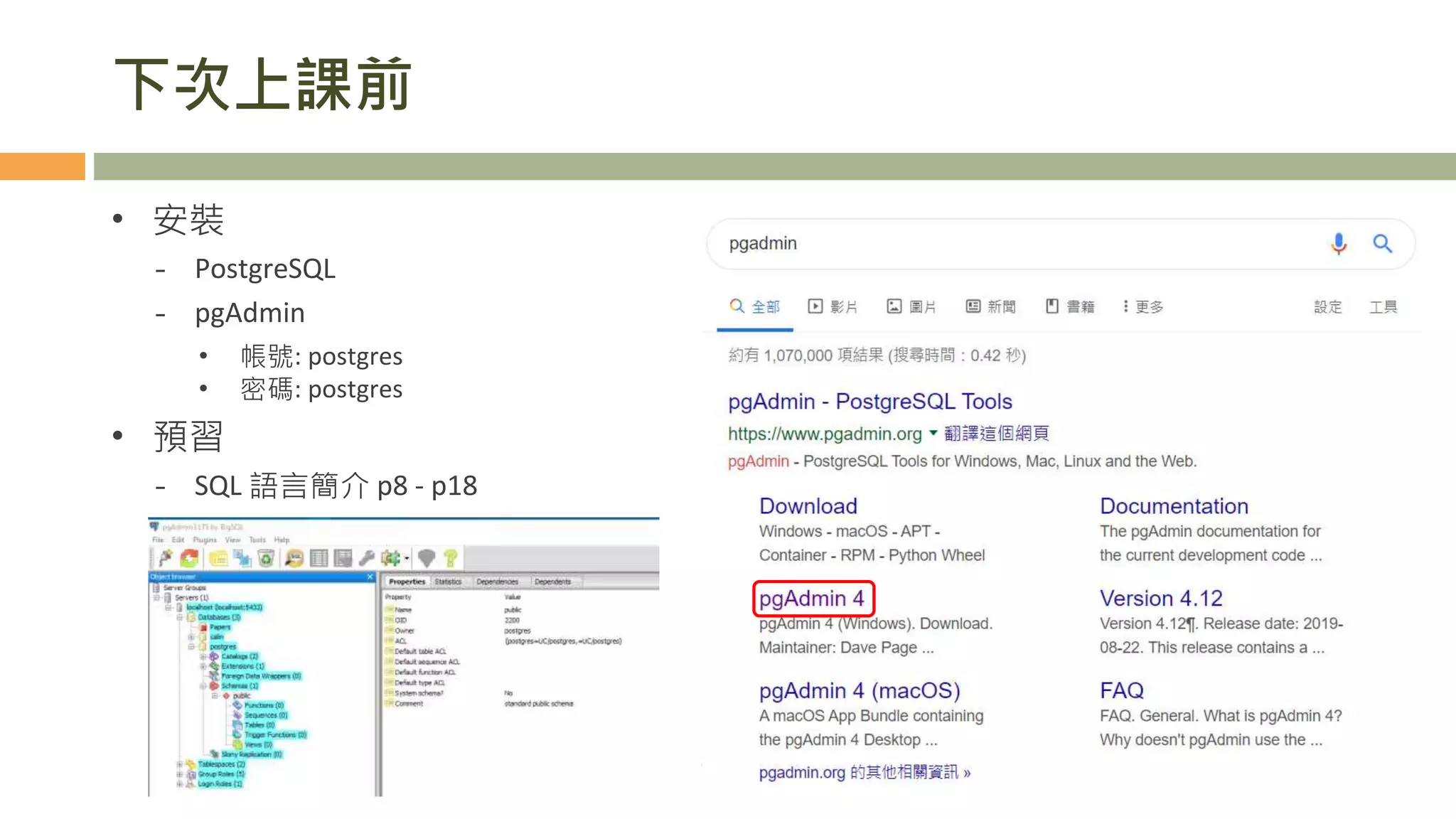Select the 新聞 Google results tab
The height and width of the screenshot is (819, 1456).
pyautogui.click(x=990, y=306)
